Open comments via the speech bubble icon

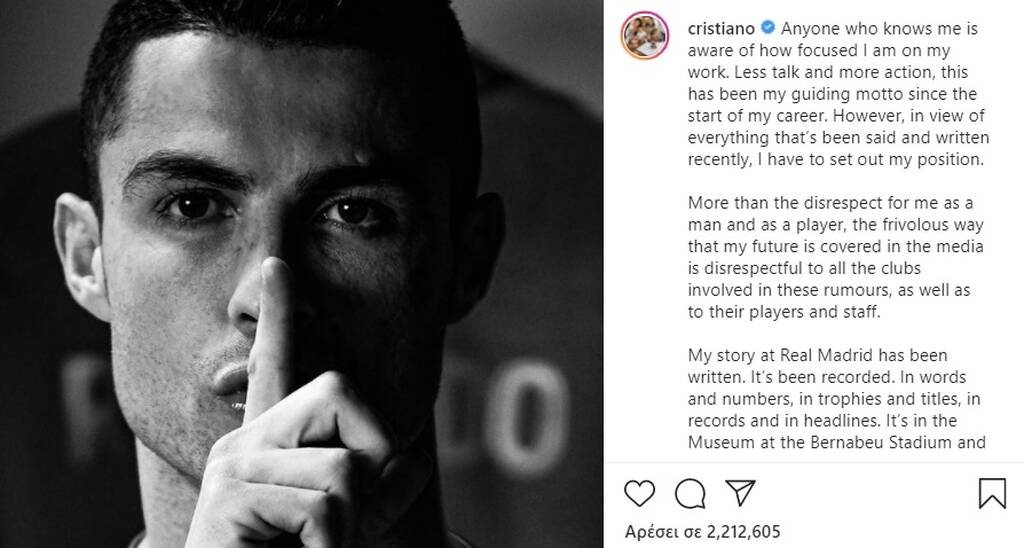690,494
